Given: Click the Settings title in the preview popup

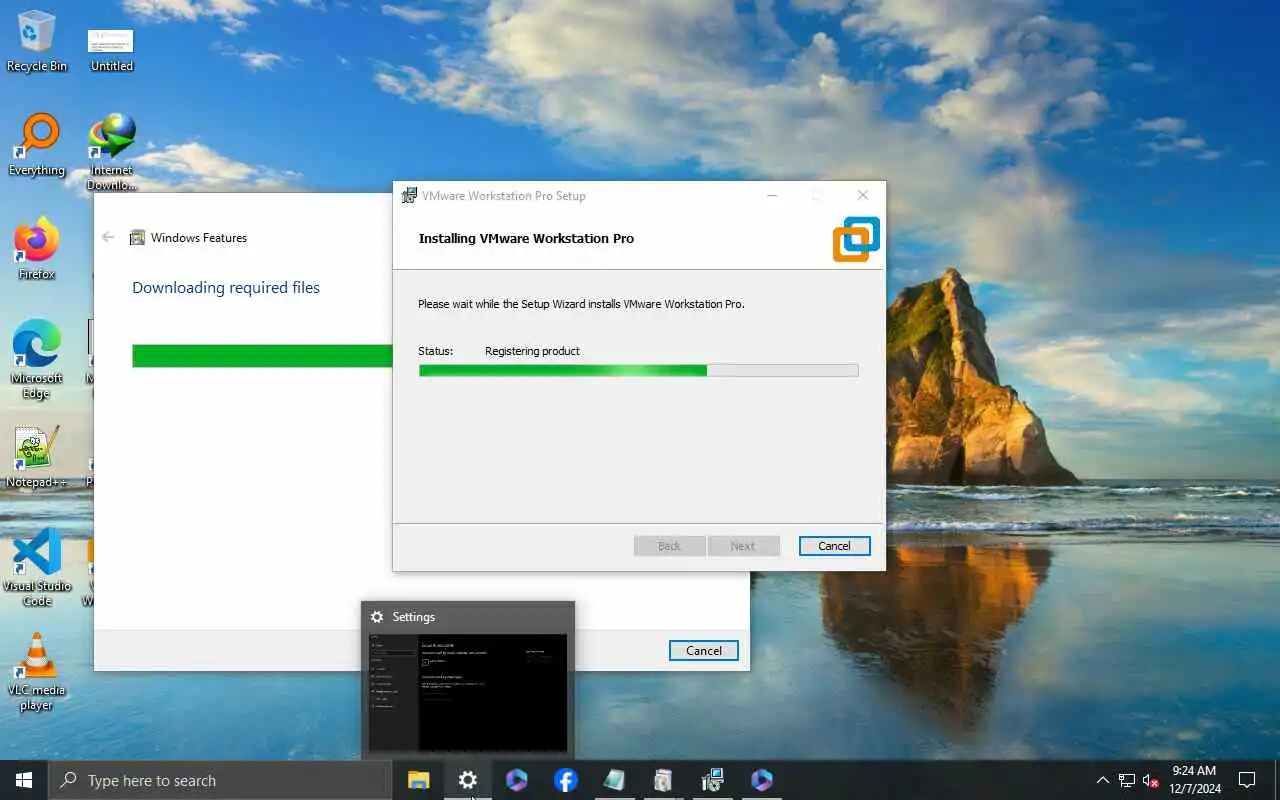Looking at the screenshot, I should click(x=414, y=617).
